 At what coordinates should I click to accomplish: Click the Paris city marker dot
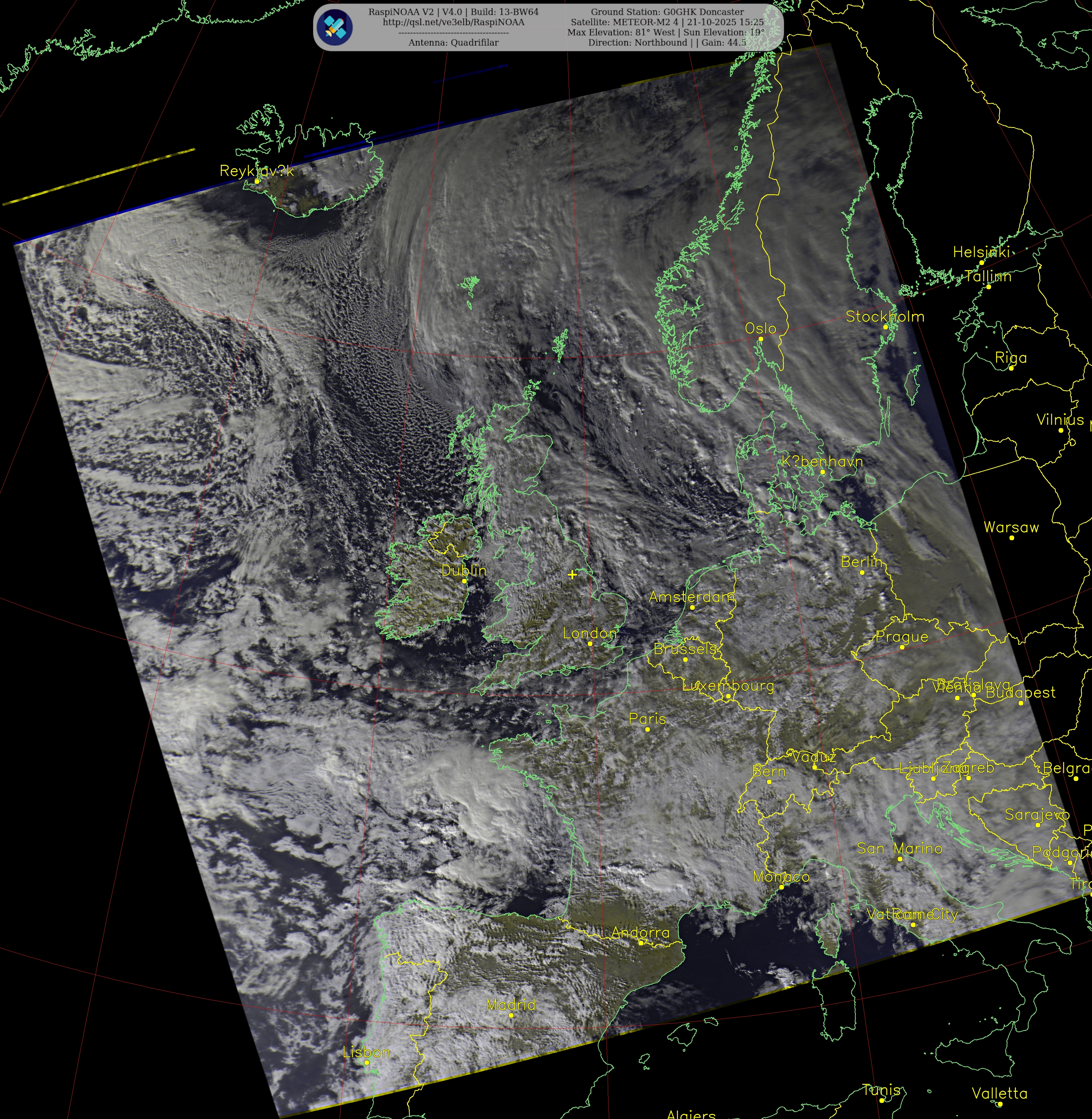[647, 729]
